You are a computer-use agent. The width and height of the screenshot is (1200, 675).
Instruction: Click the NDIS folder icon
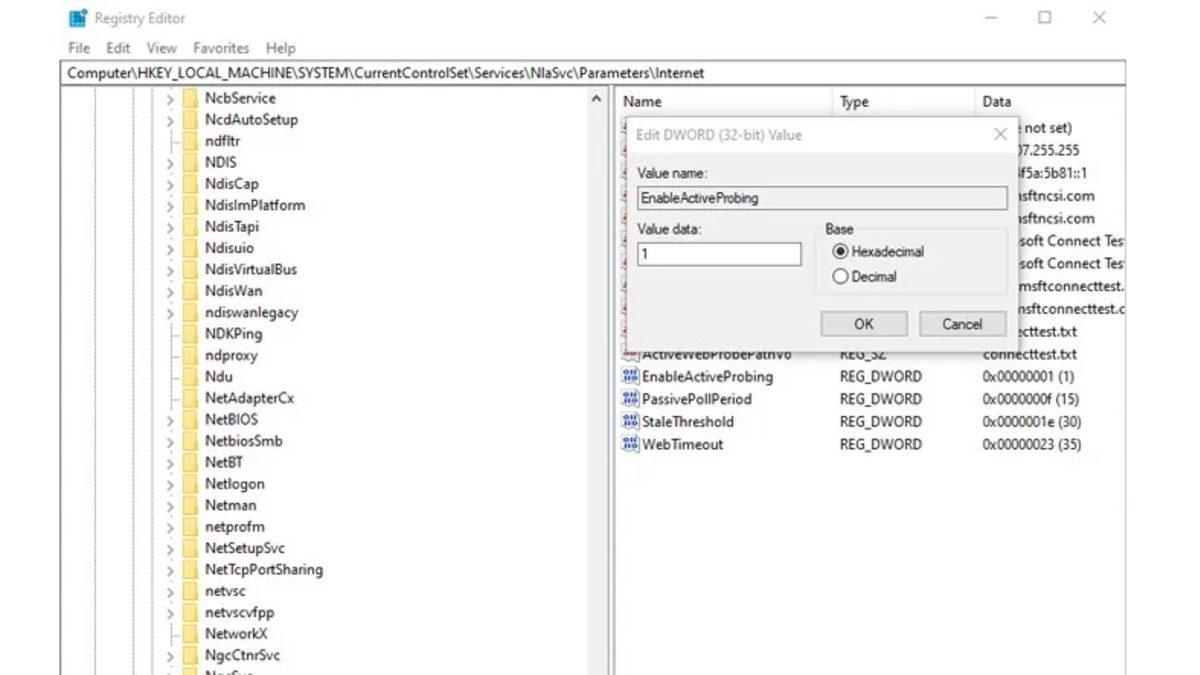(x=193, y=162)
